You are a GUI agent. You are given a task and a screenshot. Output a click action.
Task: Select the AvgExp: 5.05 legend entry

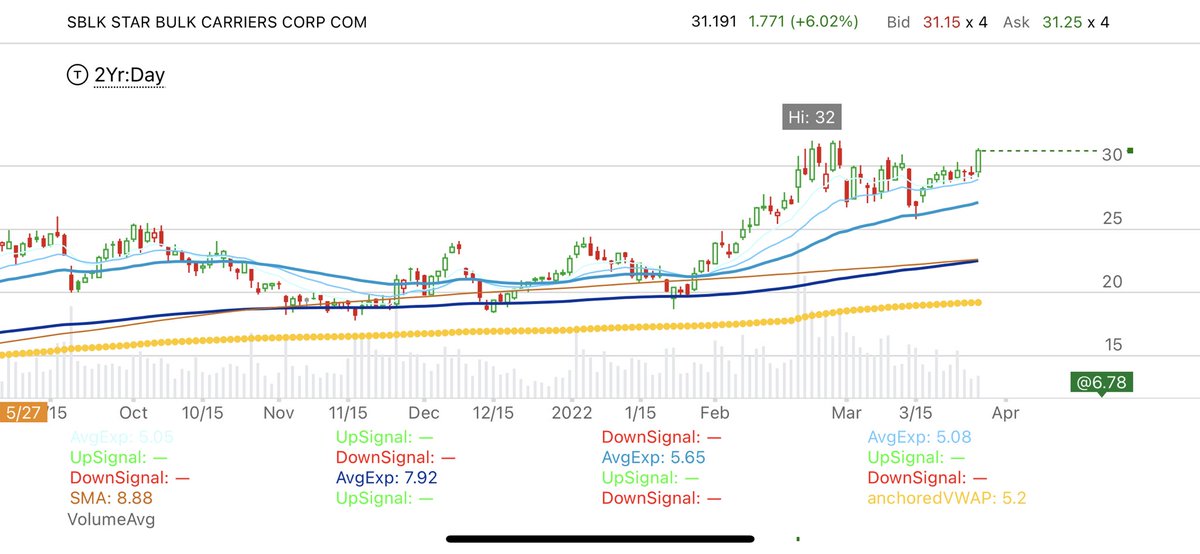point(121,437)
